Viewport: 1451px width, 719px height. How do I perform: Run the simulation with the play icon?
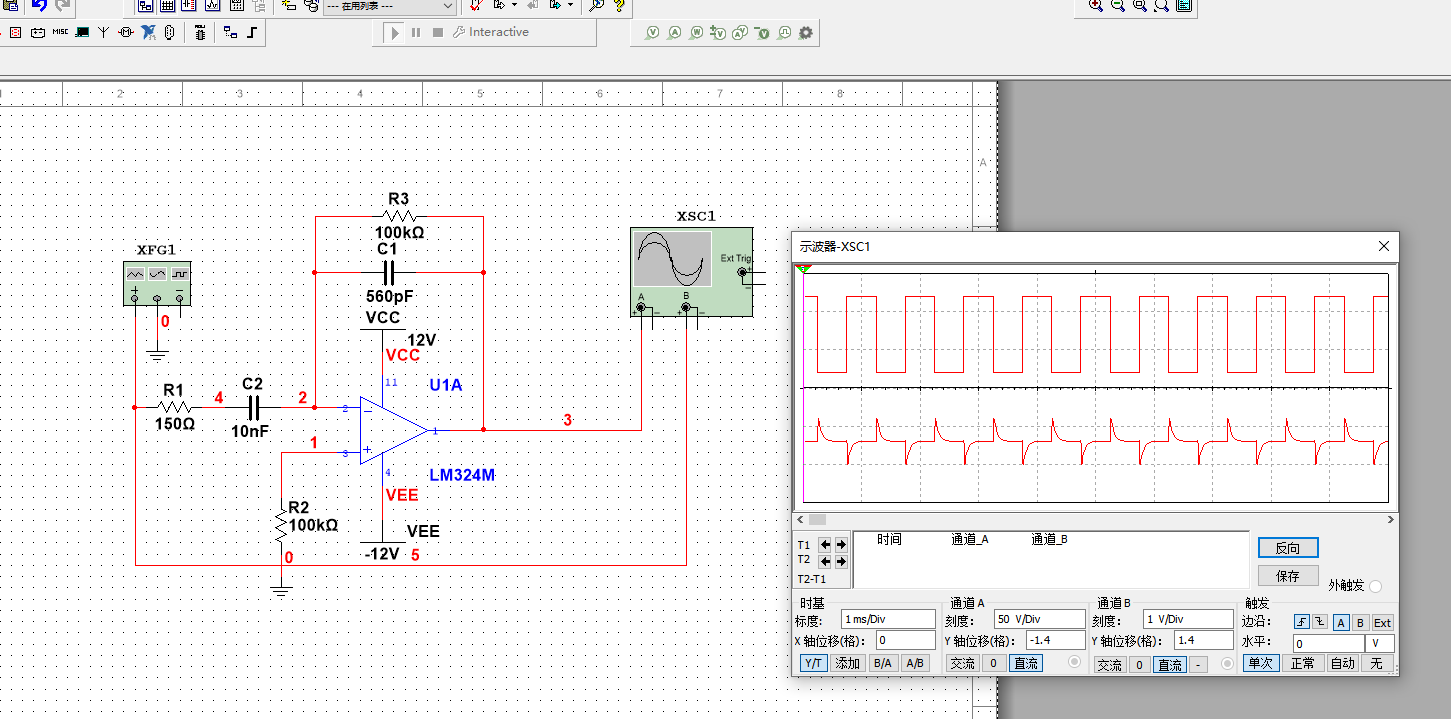click(x=396, y=32)
